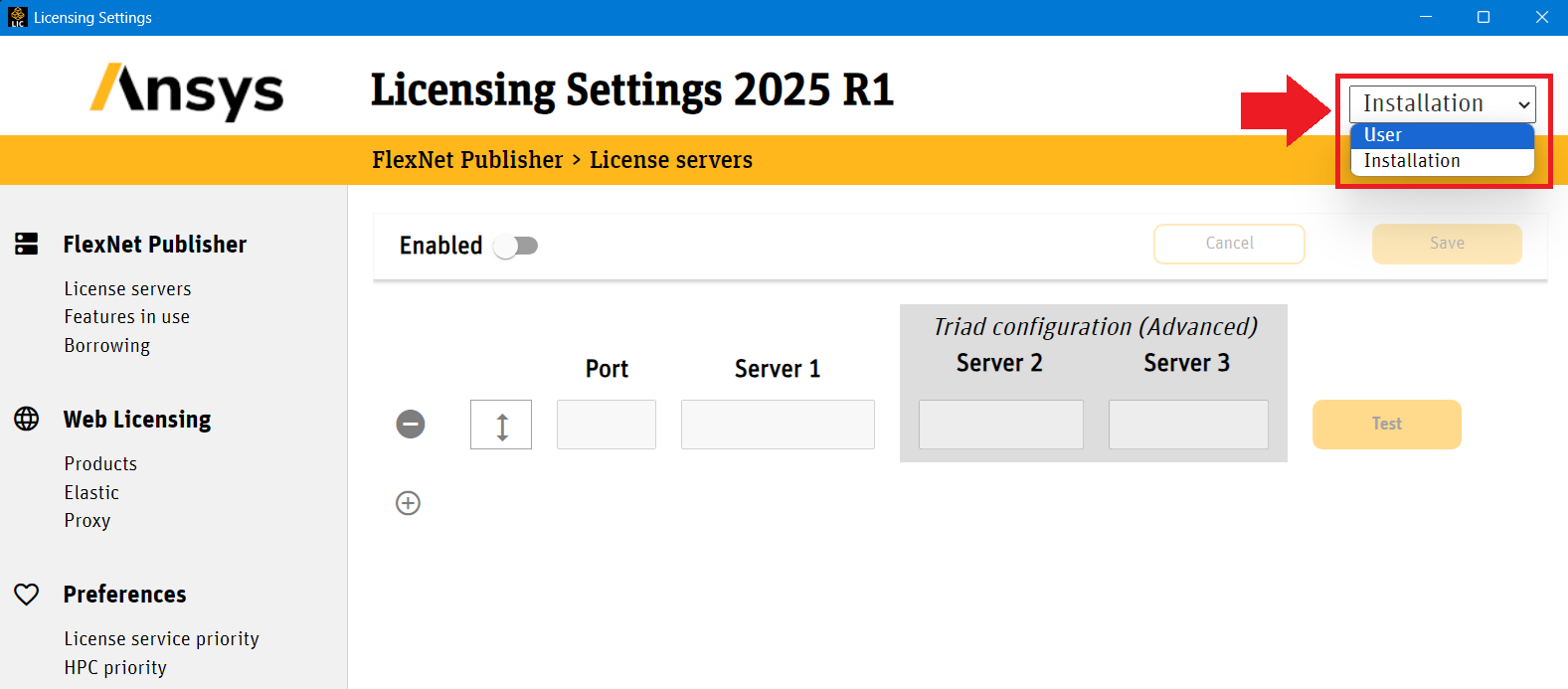Click the Licensing Settings title bar app icon
Viewport: 1568px width, 689px height.
pyautogui.click(x=17, y=17)
